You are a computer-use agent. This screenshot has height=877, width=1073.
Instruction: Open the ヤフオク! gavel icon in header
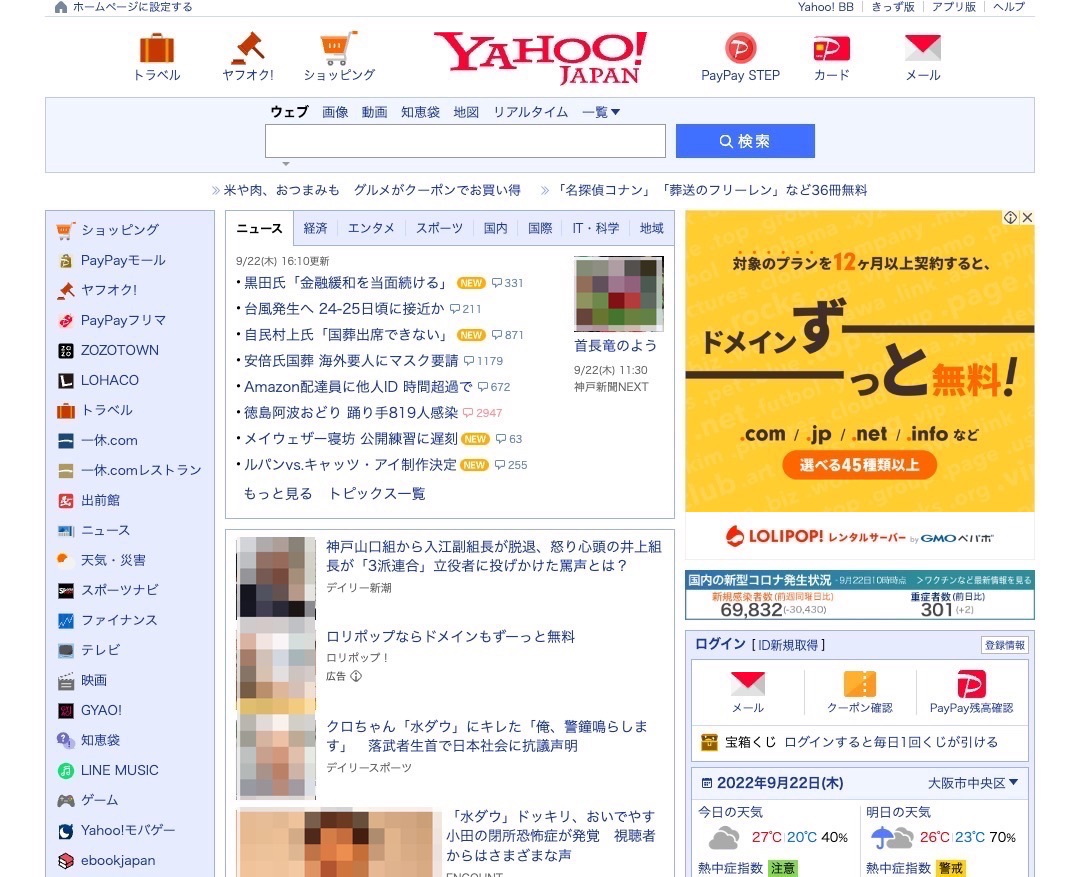248,48
